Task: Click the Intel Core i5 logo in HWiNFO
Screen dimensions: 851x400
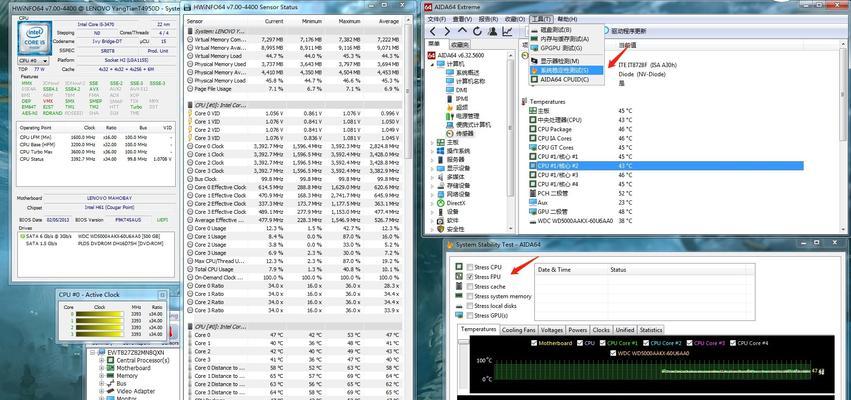Action: [x=35, y=38]
